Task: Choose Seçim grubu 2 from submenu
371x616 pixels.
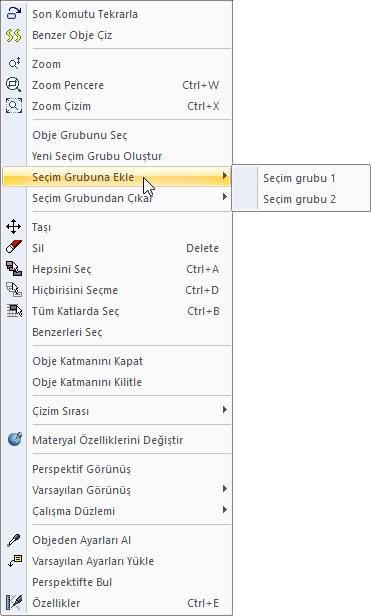Action: 301,199
